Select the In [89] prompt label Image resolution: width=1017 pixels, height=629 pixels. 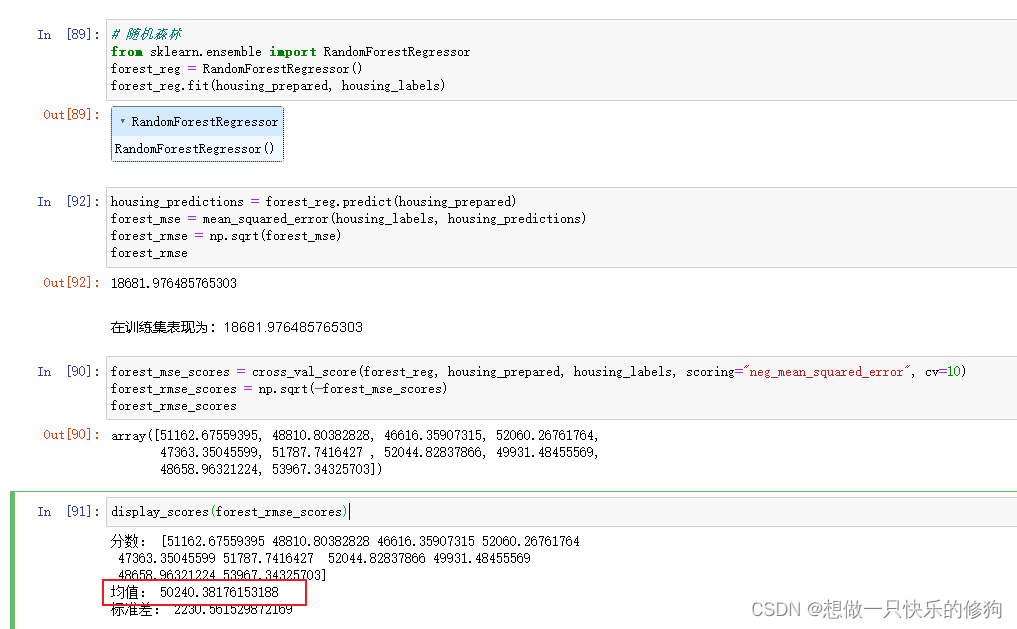[x=68, y=34]
